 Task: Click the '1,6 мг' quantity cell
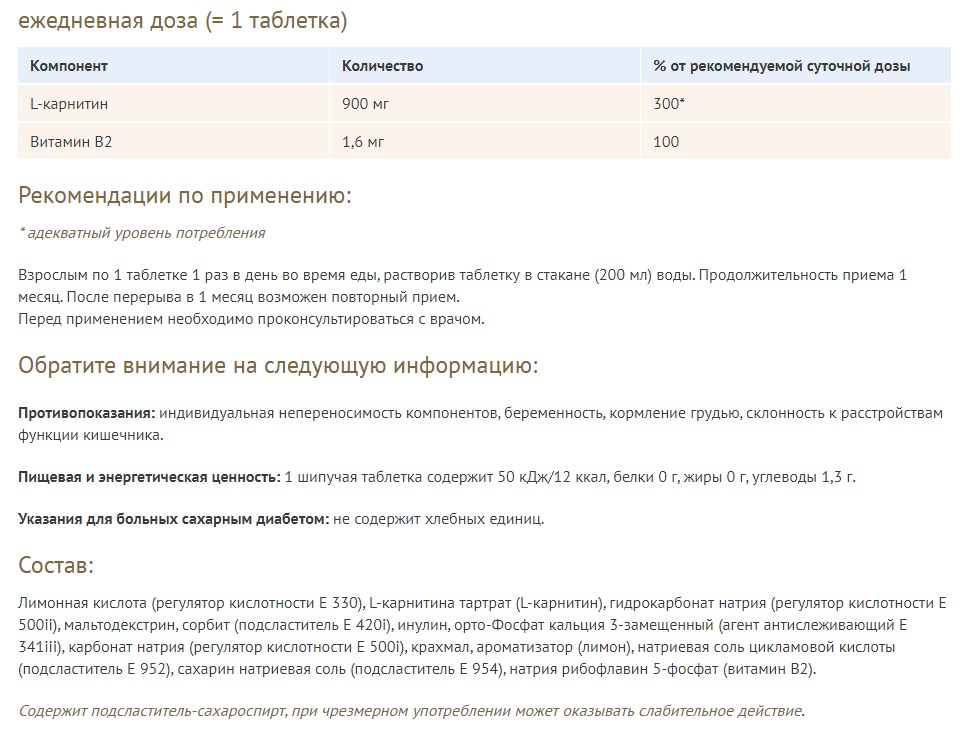(363, 142)
